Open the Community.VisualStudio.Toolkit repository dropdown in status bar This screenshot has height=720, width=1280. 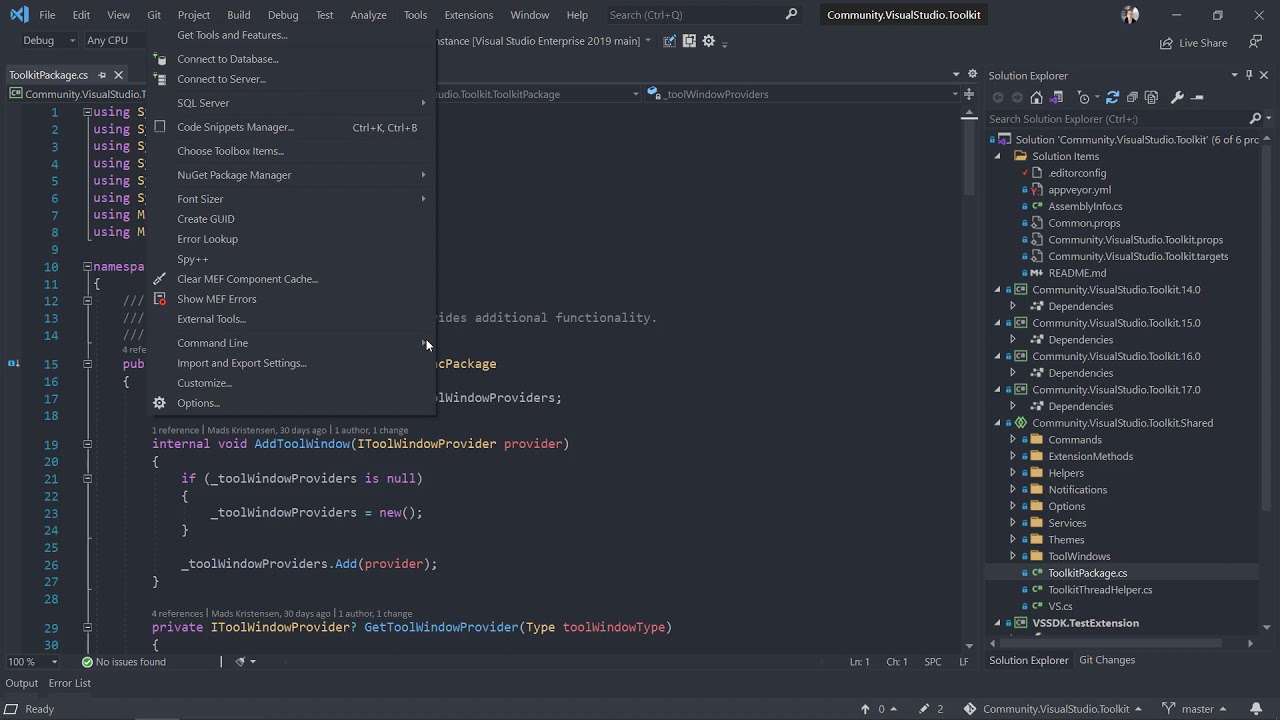tap(1053, 709)
